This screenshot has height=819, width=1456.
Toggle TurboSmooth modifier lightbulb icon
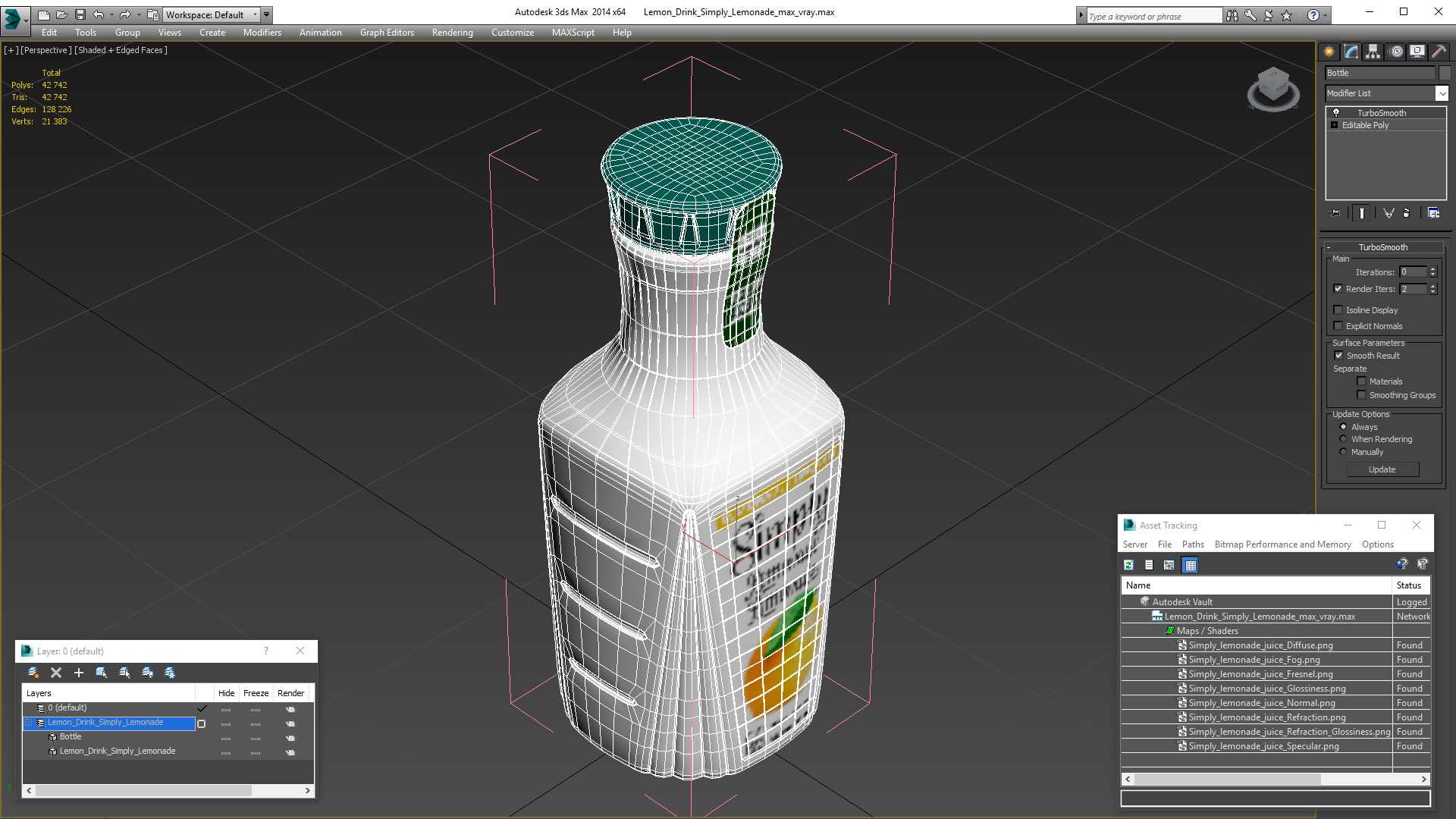tap(1336, 112)
